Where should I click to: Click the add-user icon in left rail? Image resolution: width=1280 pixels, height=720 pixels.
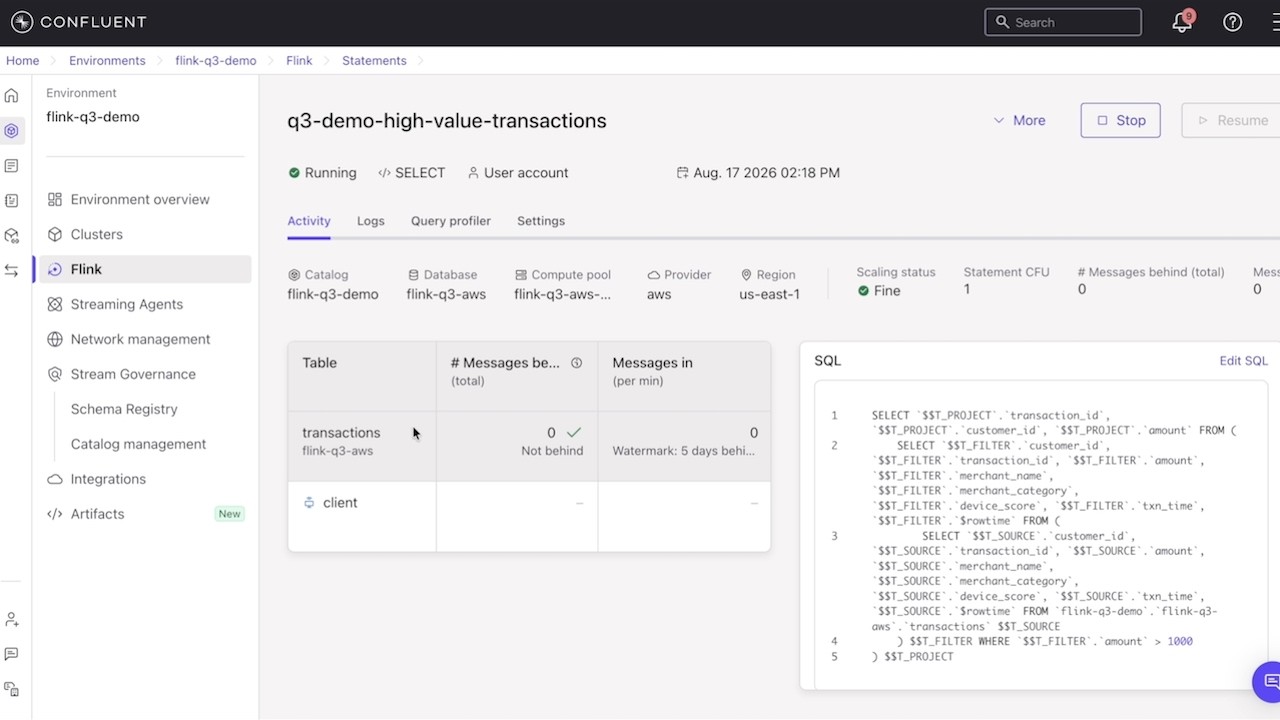12,620
